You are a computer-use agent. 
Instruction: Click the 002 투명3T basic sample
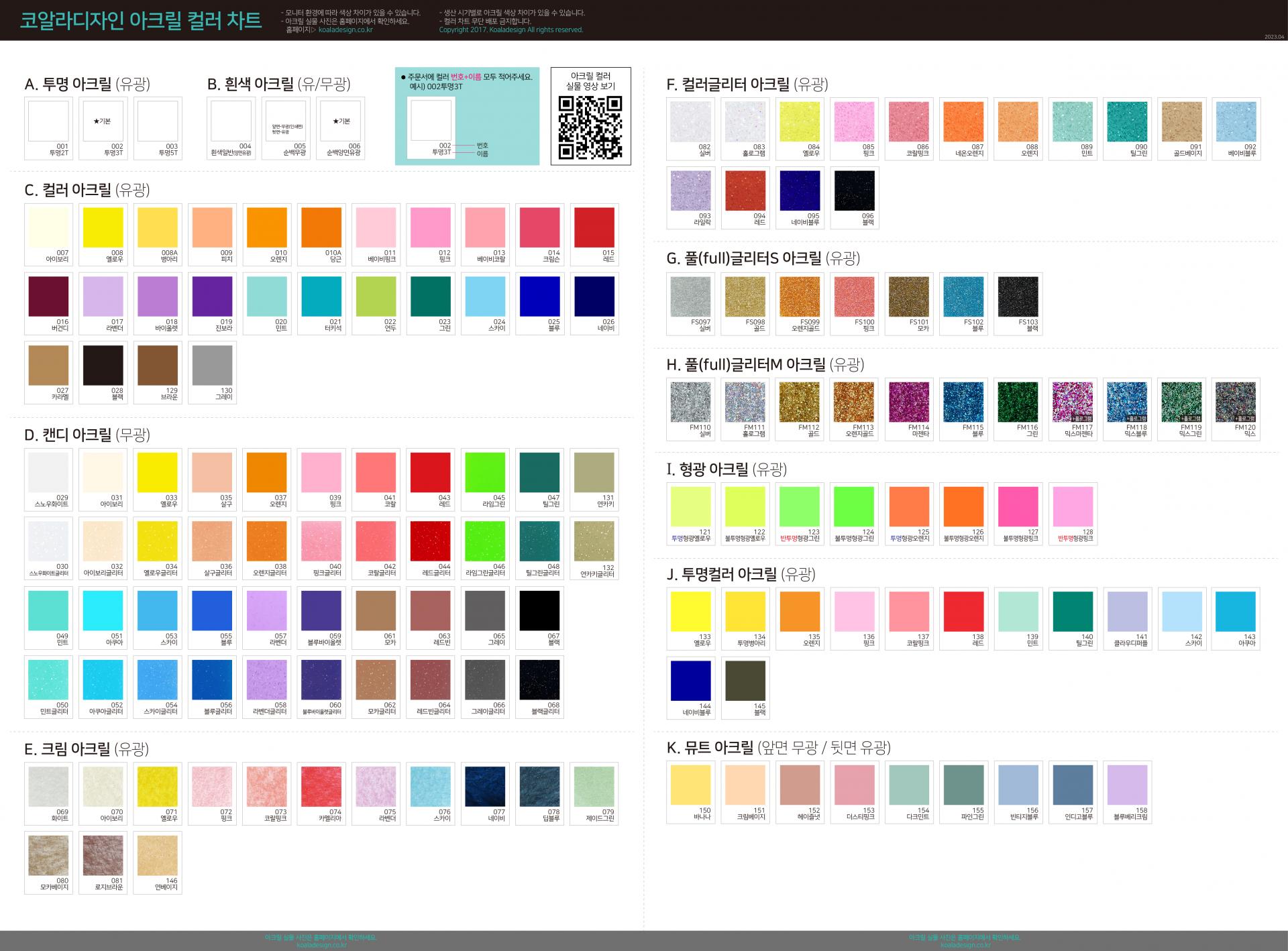103,122
